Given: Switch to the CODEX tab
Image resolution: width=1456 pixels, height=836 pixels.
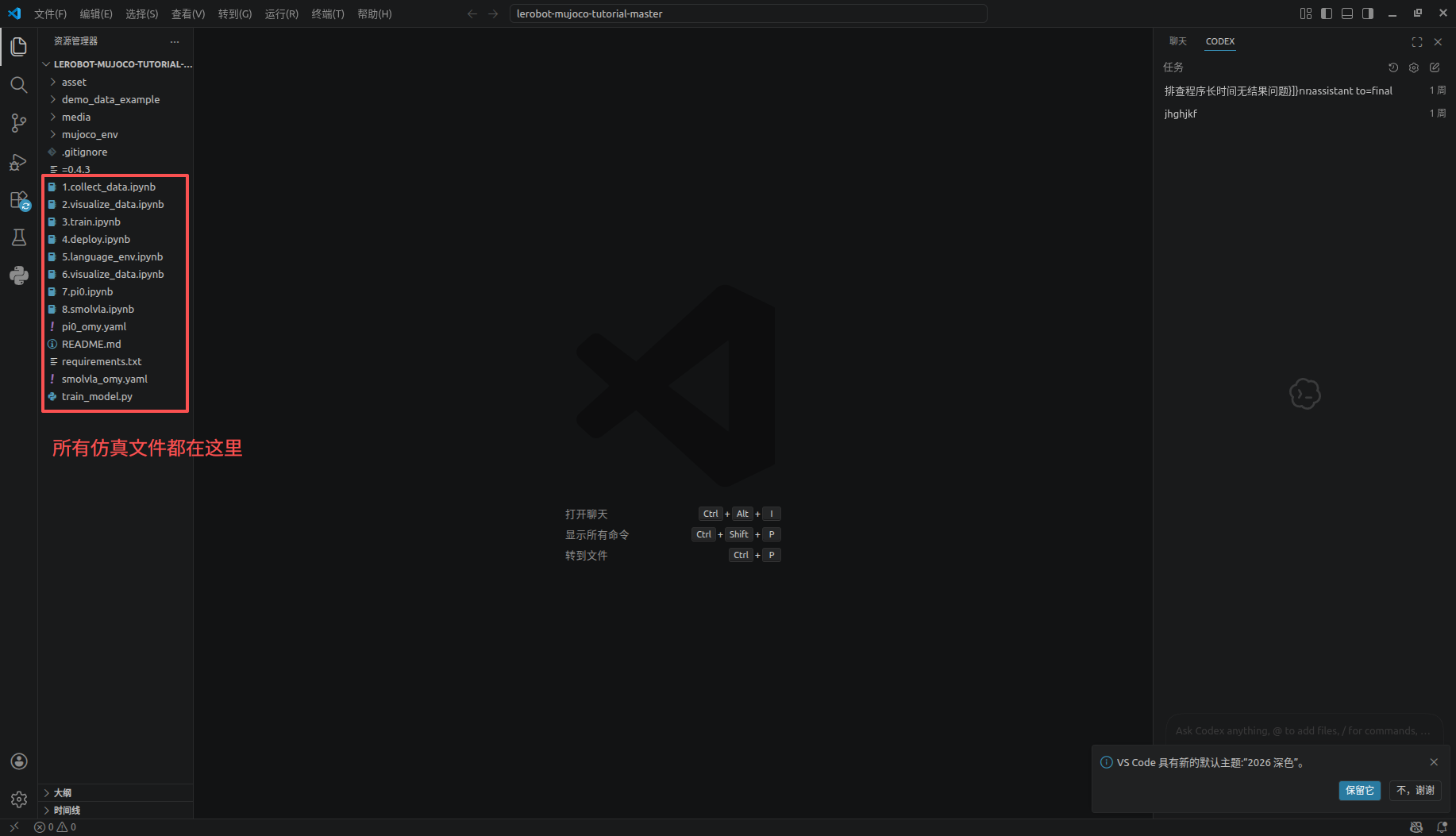Looking at the screenshot, I should [1220, 41].
